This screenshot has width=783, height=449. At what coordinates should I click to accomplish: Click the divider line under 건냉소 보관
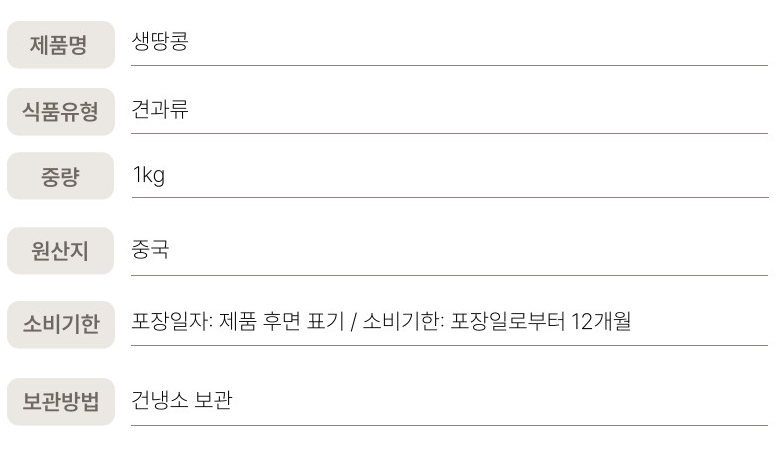pos(449,426)
